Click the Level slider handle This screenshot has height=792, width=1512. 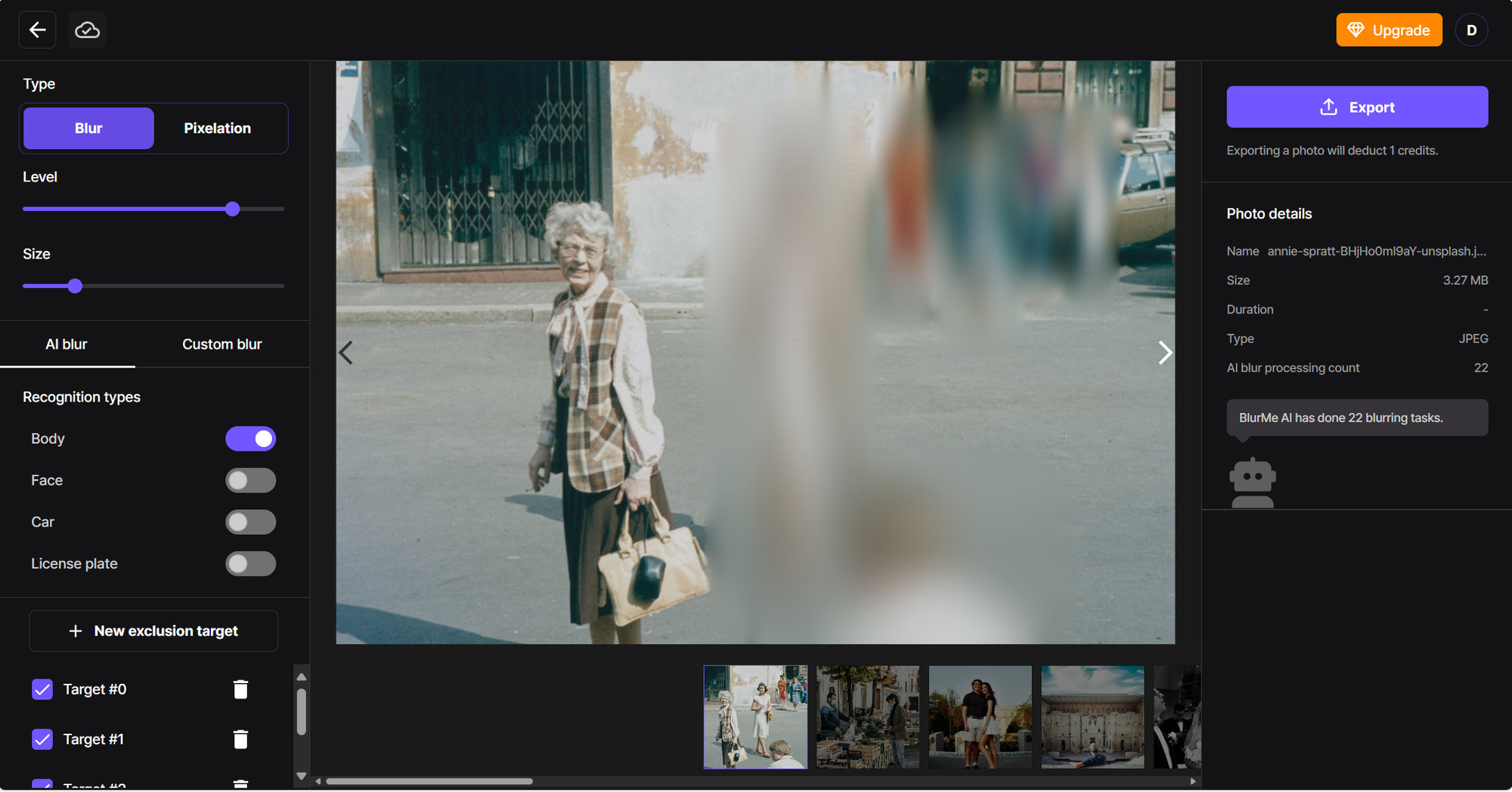(x=233, y=209)
